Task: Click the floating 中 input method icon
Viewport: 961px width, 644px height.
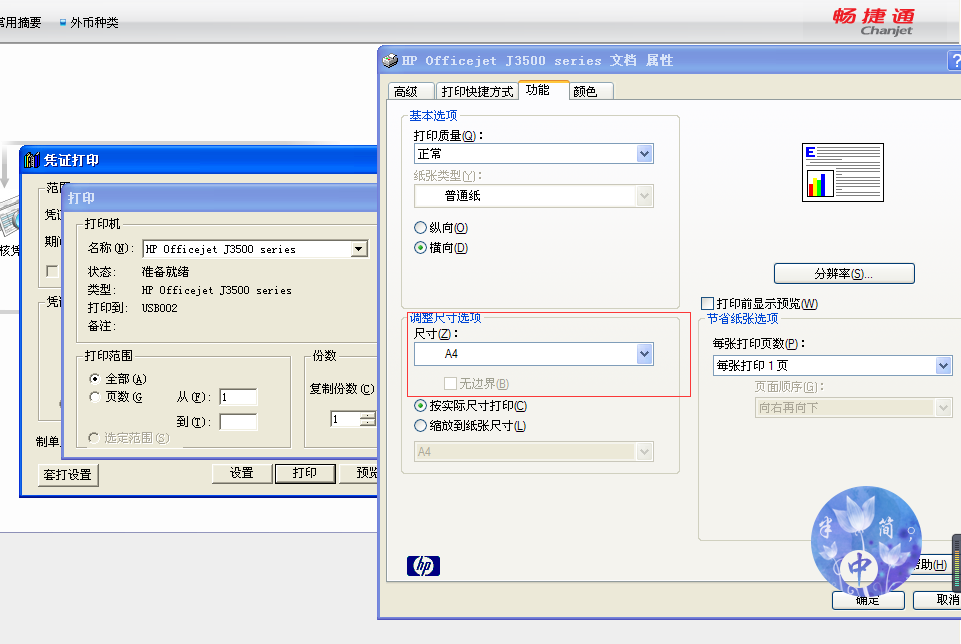Action: coord(860,566)
